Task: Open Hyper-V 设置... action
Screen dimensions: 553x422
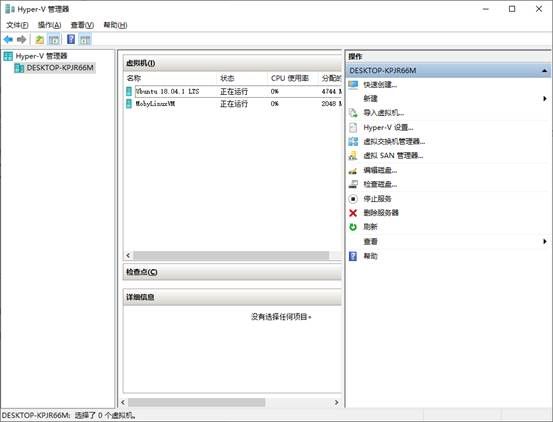Action: coord(388,127)
